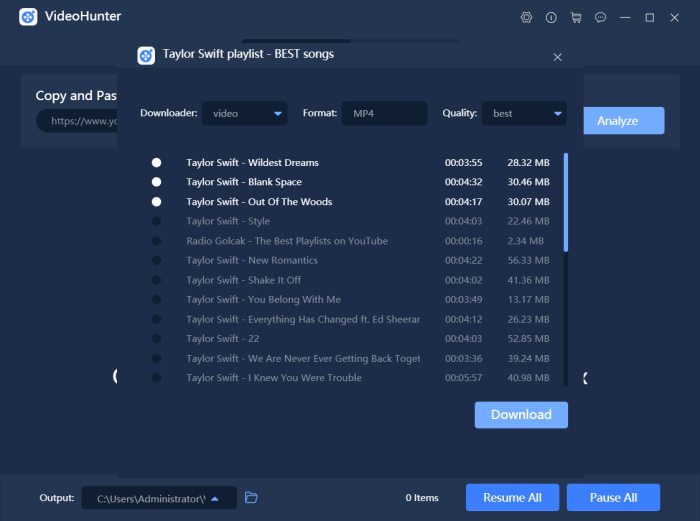Click the Analyze button
Screen dimensions: 700x521
624,121
